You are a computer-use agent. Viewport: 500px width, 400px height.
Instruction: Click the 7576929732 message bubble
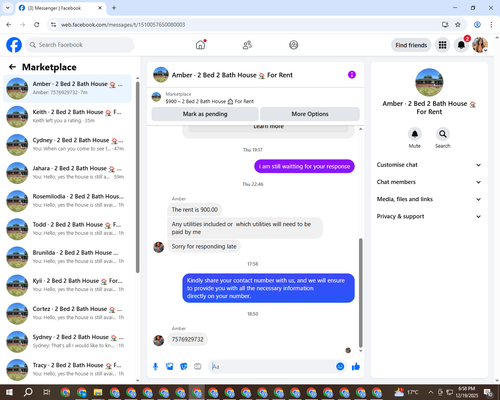187,339
